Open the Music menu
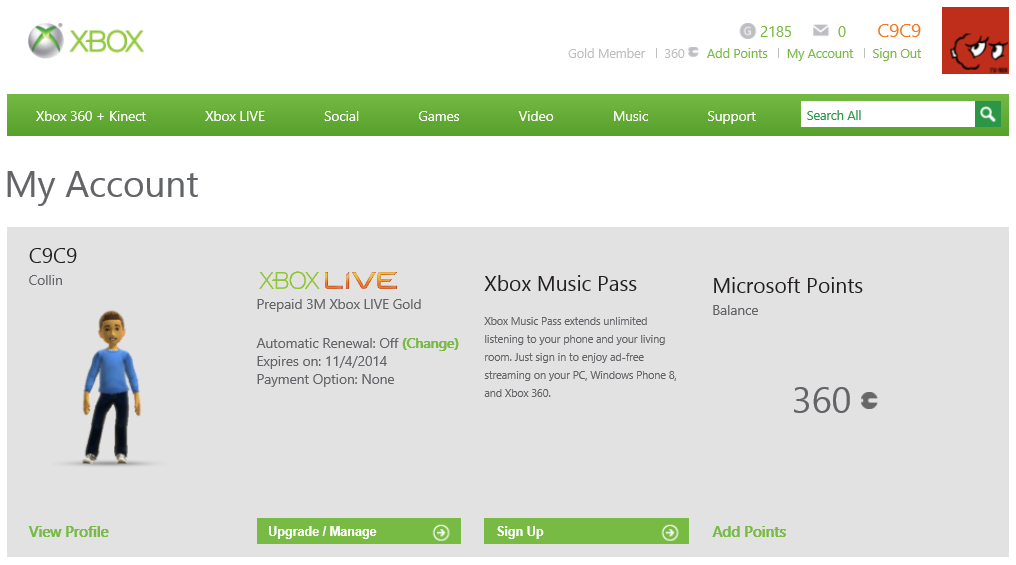 point(630,116)
